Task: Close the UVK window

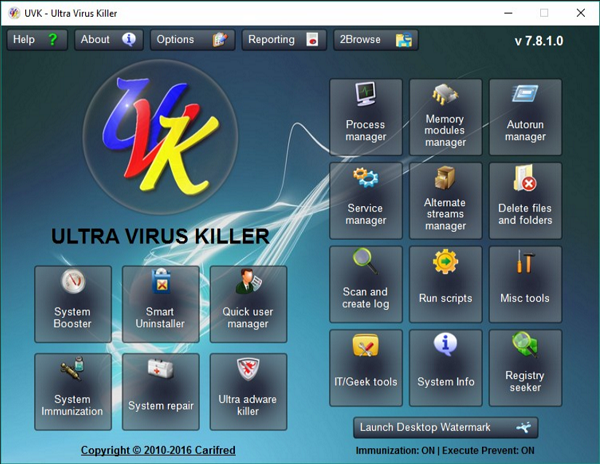Action: point(580,13)
